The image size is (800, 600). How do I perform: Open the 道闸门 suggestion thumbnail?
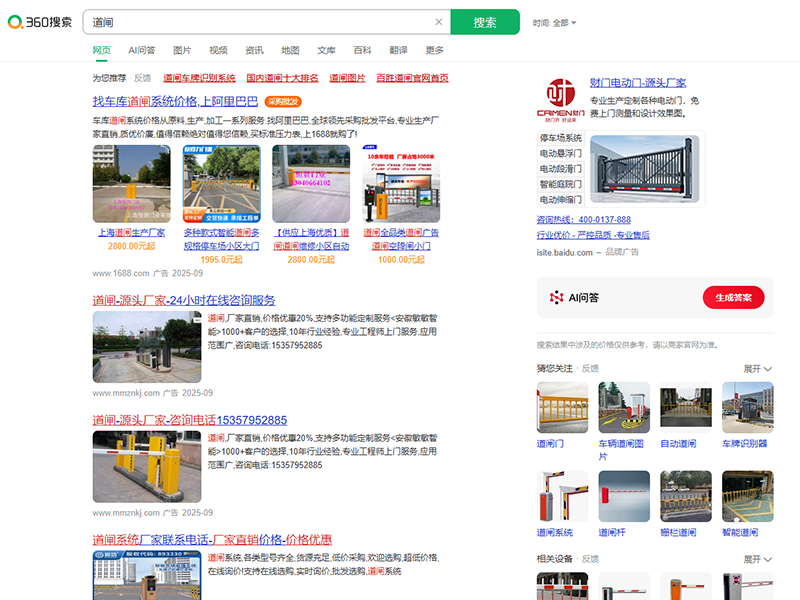[x=562, y=407]
